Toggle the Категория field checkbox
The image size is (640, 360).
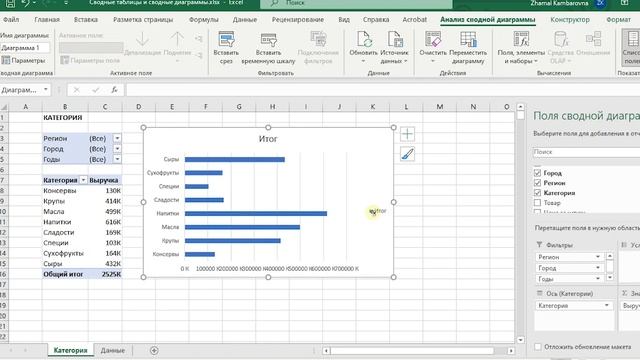[x=537, y=193]
